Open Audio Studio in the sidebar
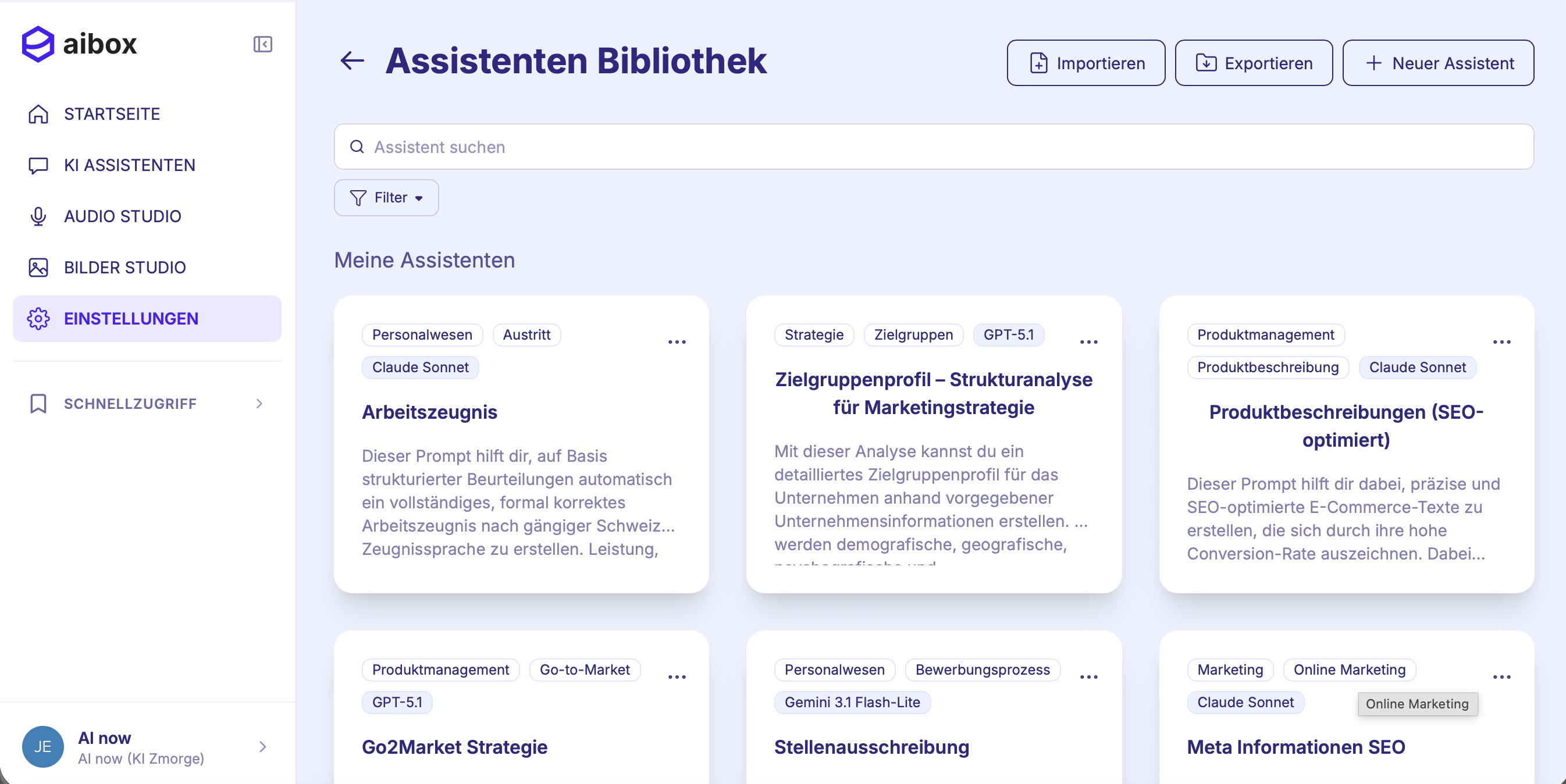This screenshot has width=1566, height=784. point(147,216)
